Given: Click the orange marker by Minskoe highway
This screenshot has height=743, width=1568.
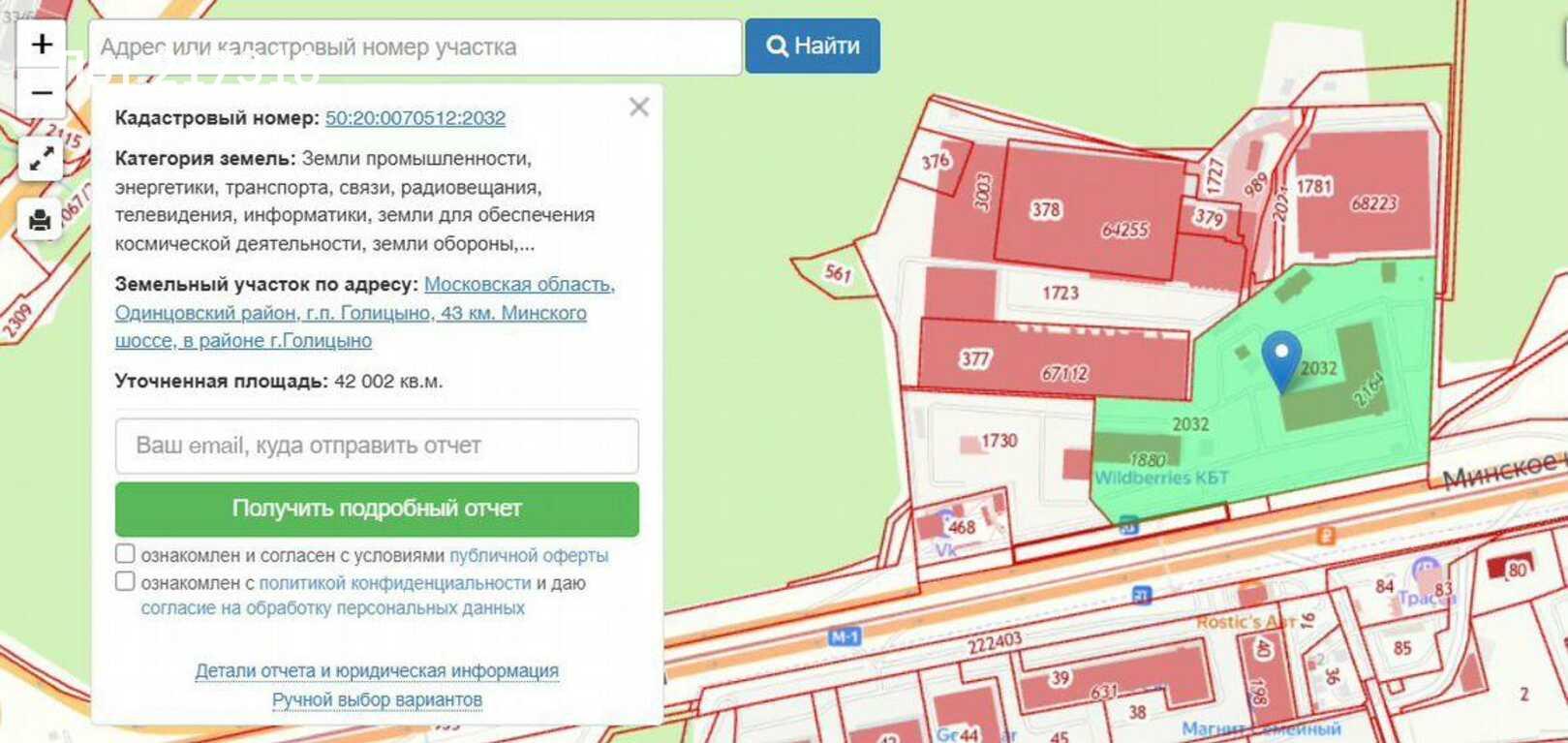Looking at the screenshot, I should point(1326,535).
